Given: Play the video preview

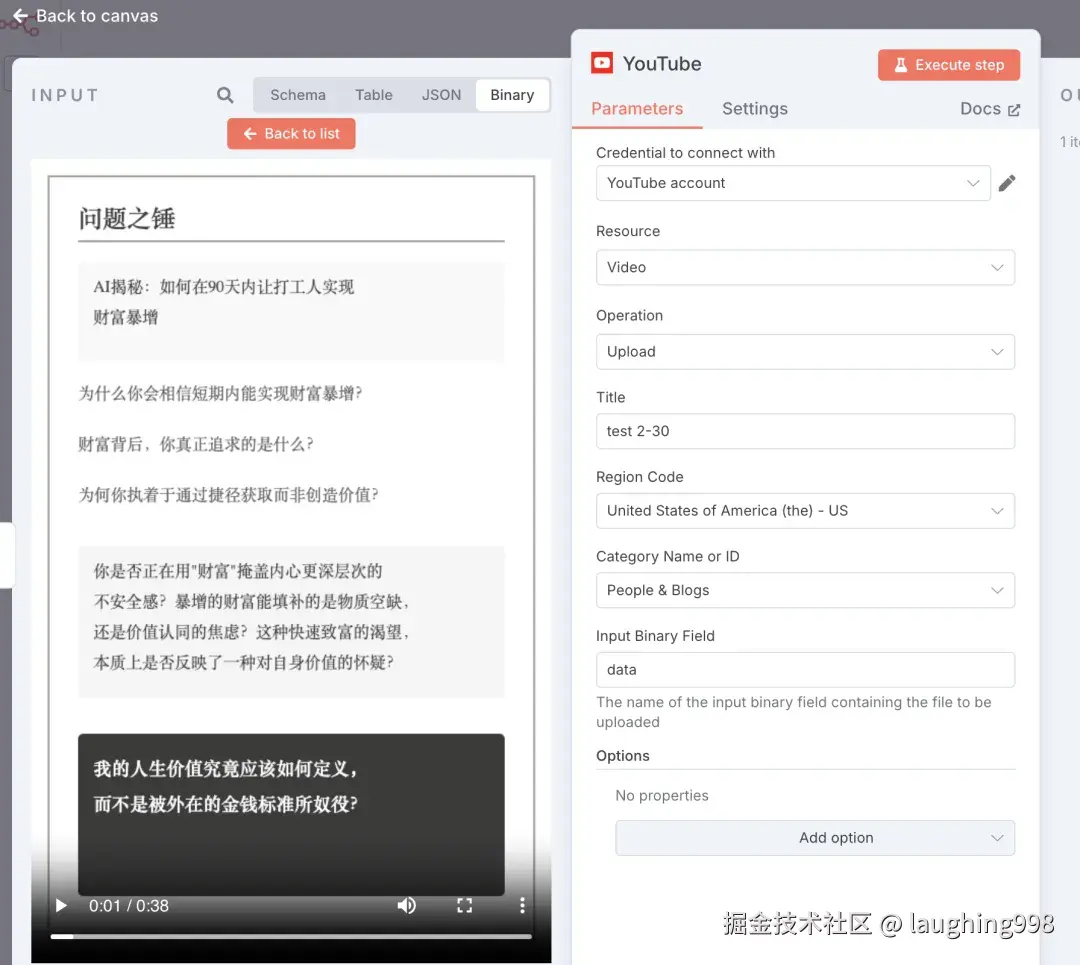Looking at the screenshot, I should [x=60, y=905].
